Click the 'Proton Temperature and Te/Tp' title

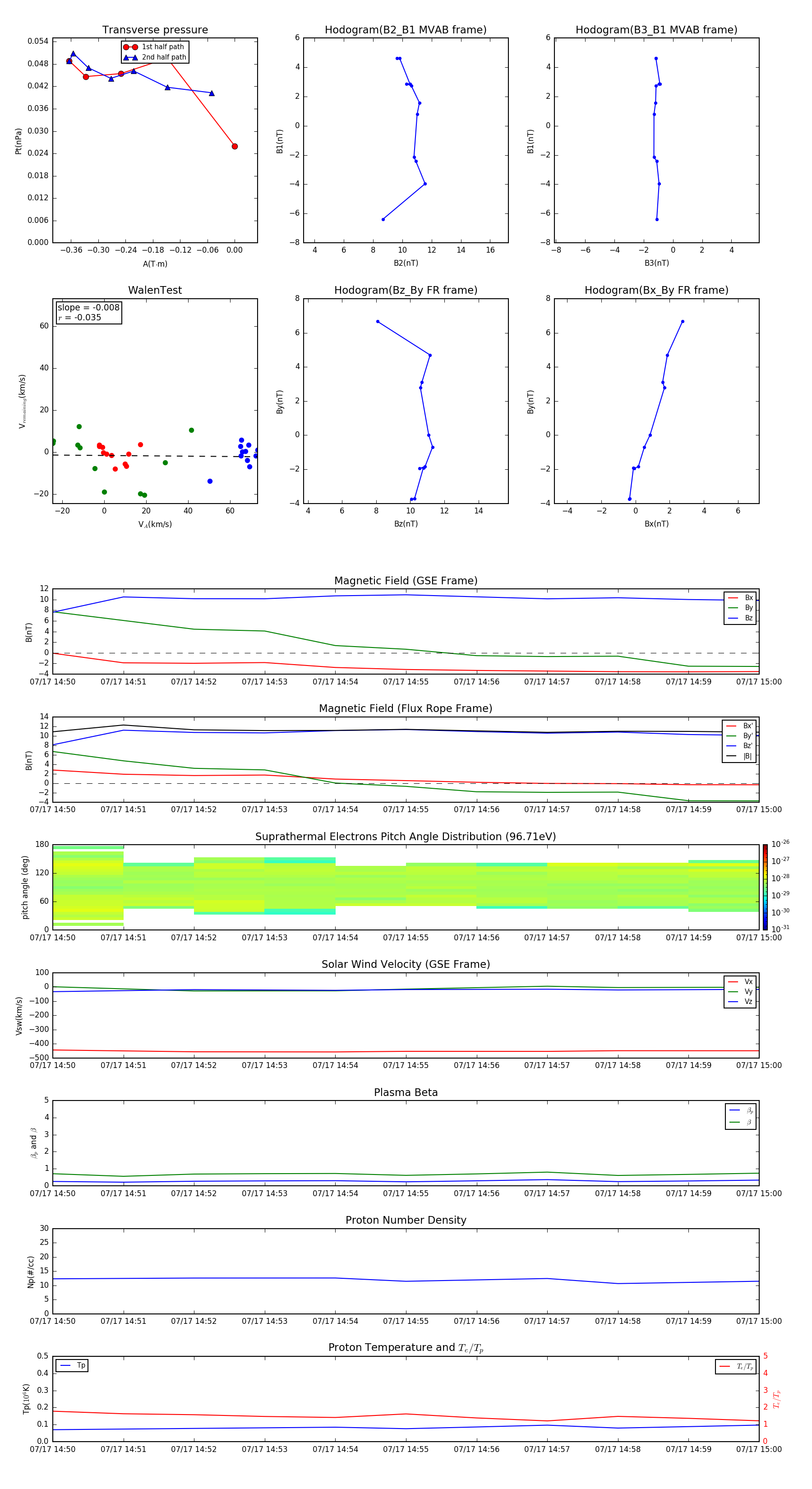406,1348
